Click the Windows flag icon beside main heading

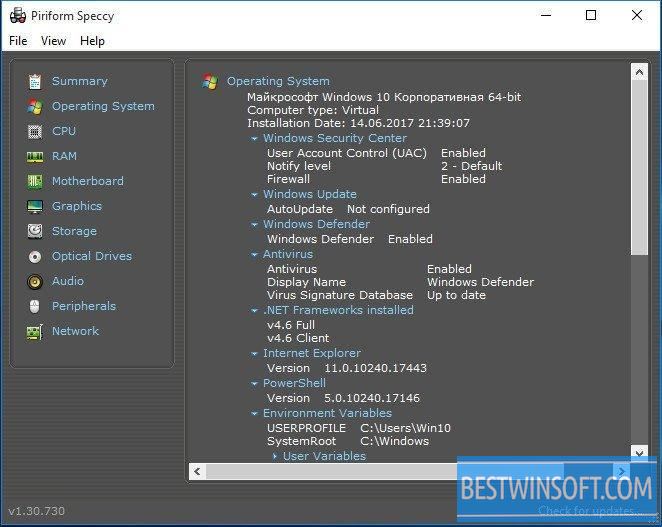pyautogui.click(x=210, y=81)
